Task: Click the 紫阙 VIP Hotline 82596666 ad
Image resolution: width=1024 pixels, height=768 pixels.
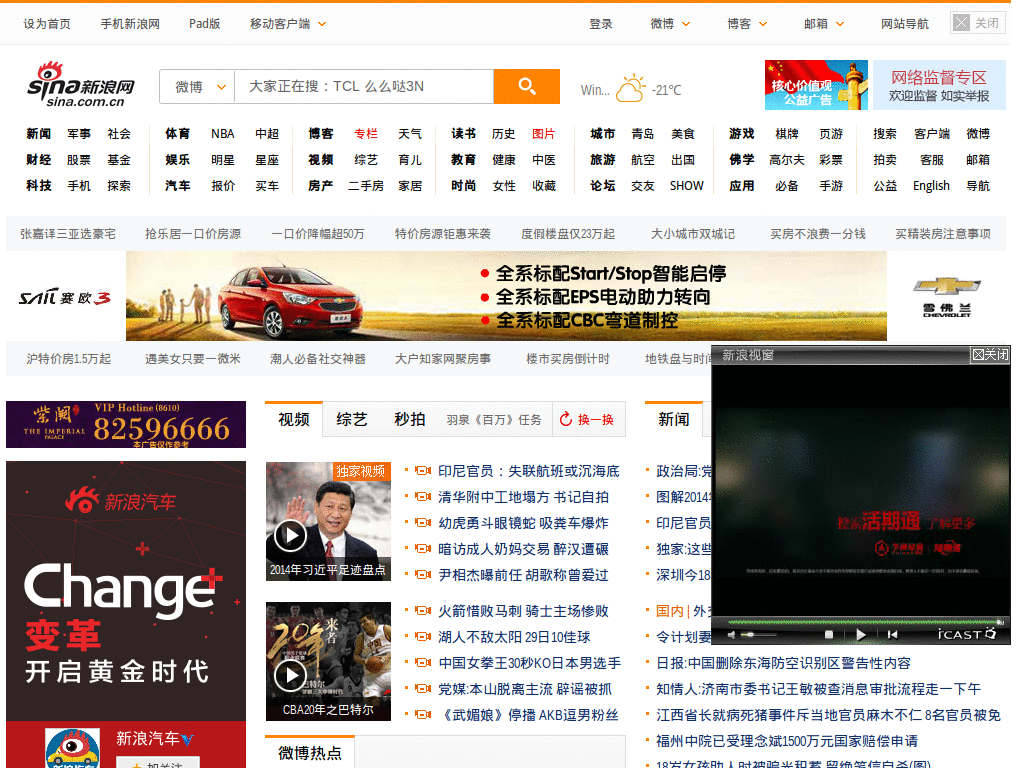Action: tap(126, 424)
